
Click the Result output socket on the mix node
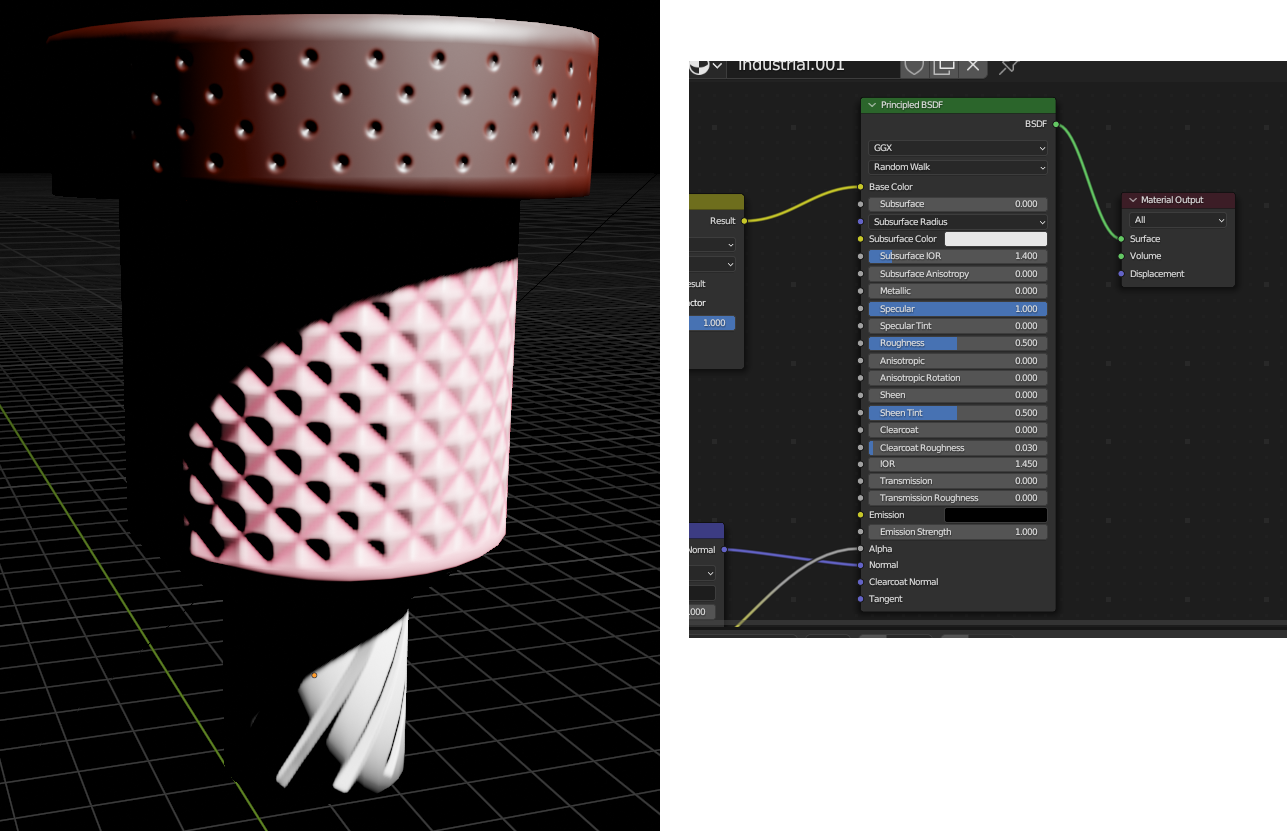point(744,221)
